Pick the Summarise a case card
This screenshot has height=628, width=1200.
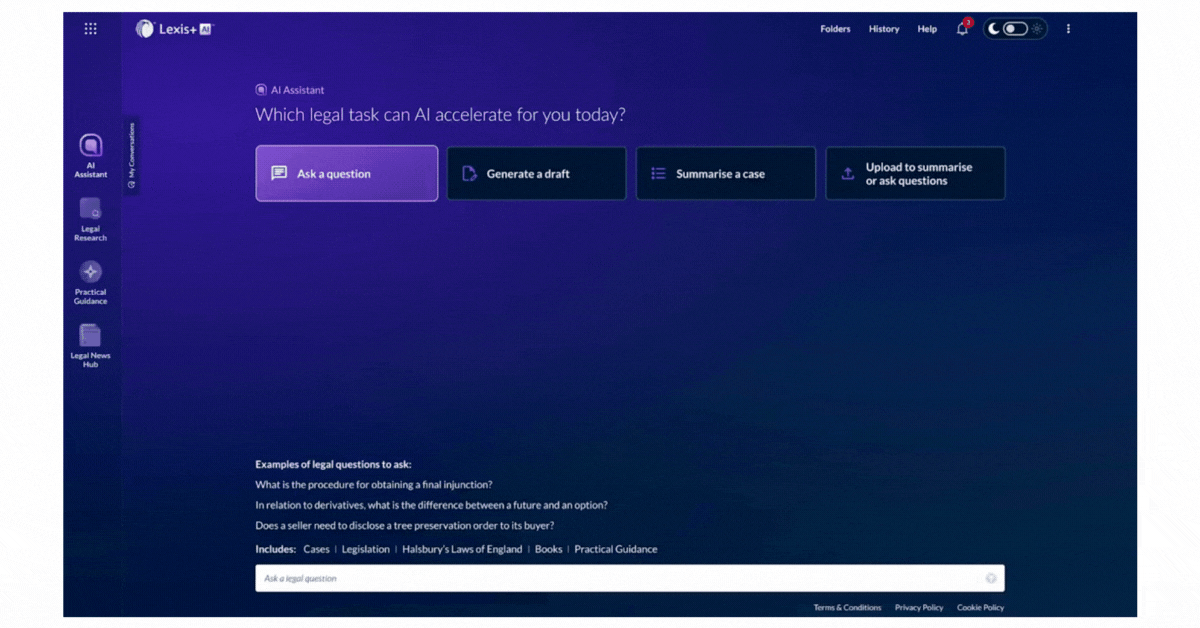725,174
